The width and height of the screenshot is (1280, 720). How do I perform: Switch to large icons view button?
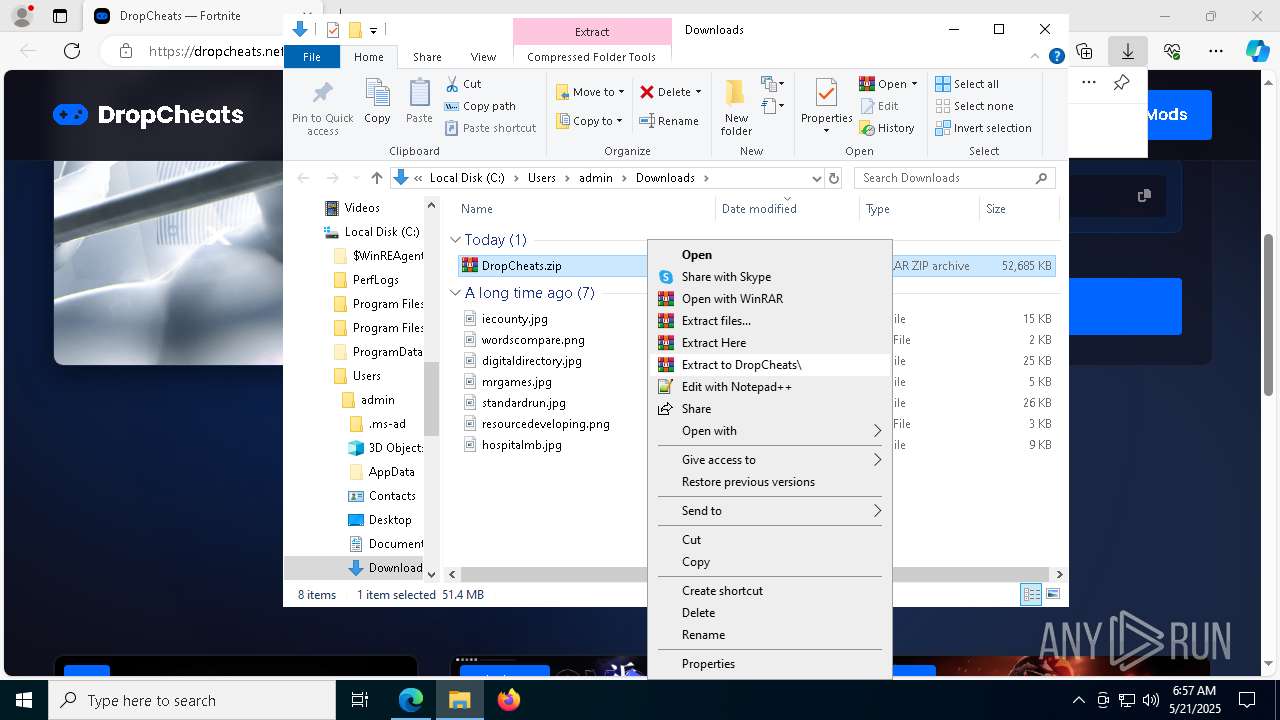pyautogui.click(x=1052, y=595)
